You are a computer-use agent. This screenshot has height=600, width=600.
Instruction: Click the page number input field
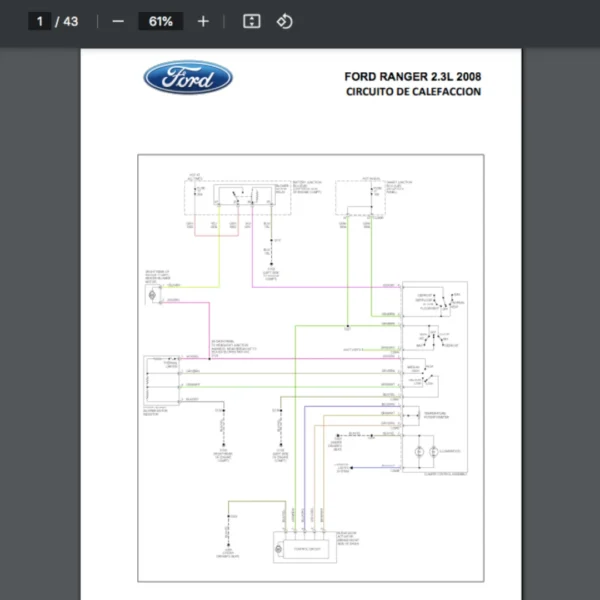(39, 21)
